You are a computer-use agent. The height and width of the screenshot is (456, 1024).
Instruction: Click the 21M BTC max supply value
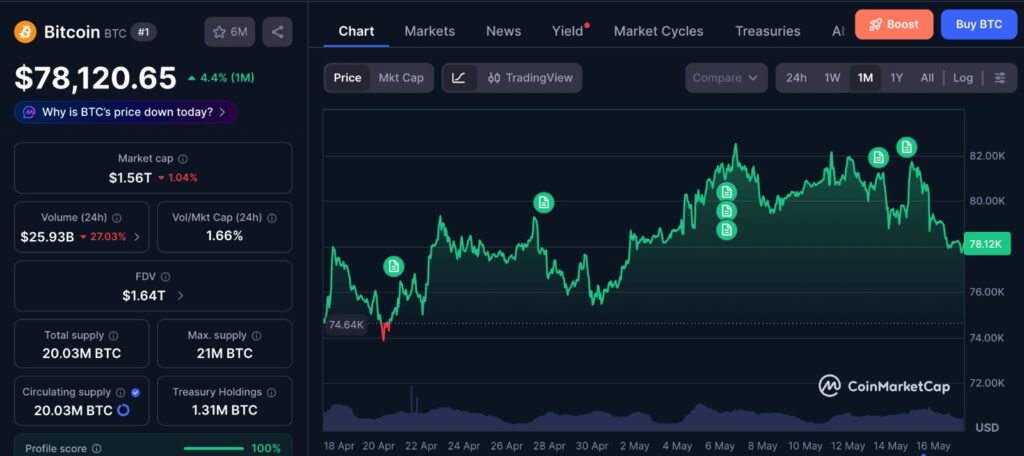click(x=225, y=353)
